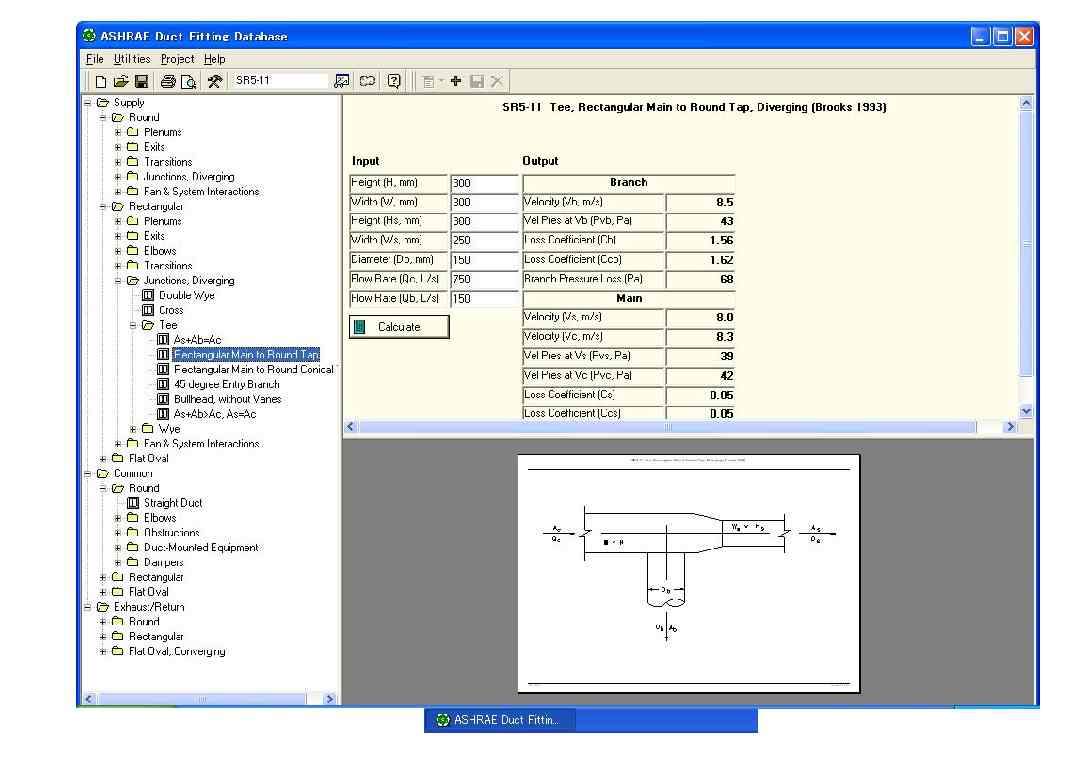Click the fitting icon beside 45 degree Entry Branch
1074x758 pixels.
pyautogui.click(x=163, y=384)
